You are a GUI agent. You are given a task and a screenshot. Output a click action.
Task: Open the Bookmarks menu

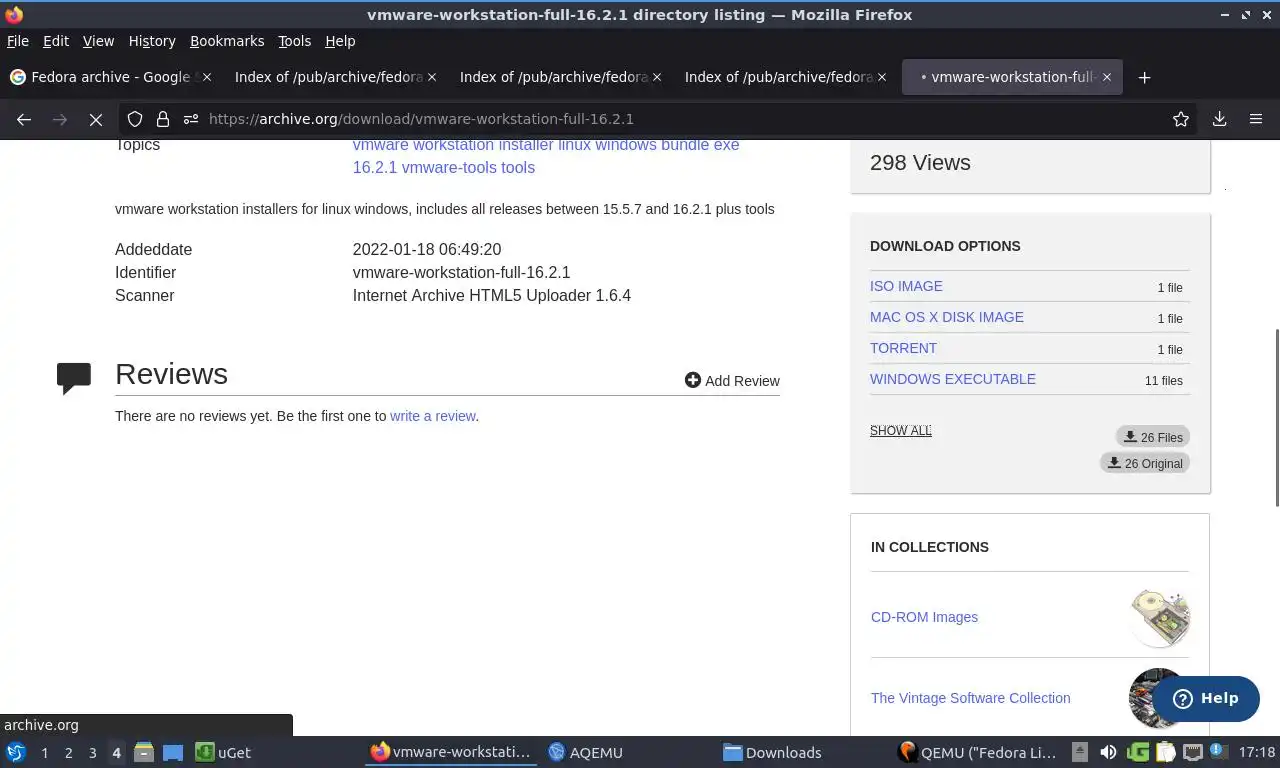pyautogui.click(x=227, y=41)
